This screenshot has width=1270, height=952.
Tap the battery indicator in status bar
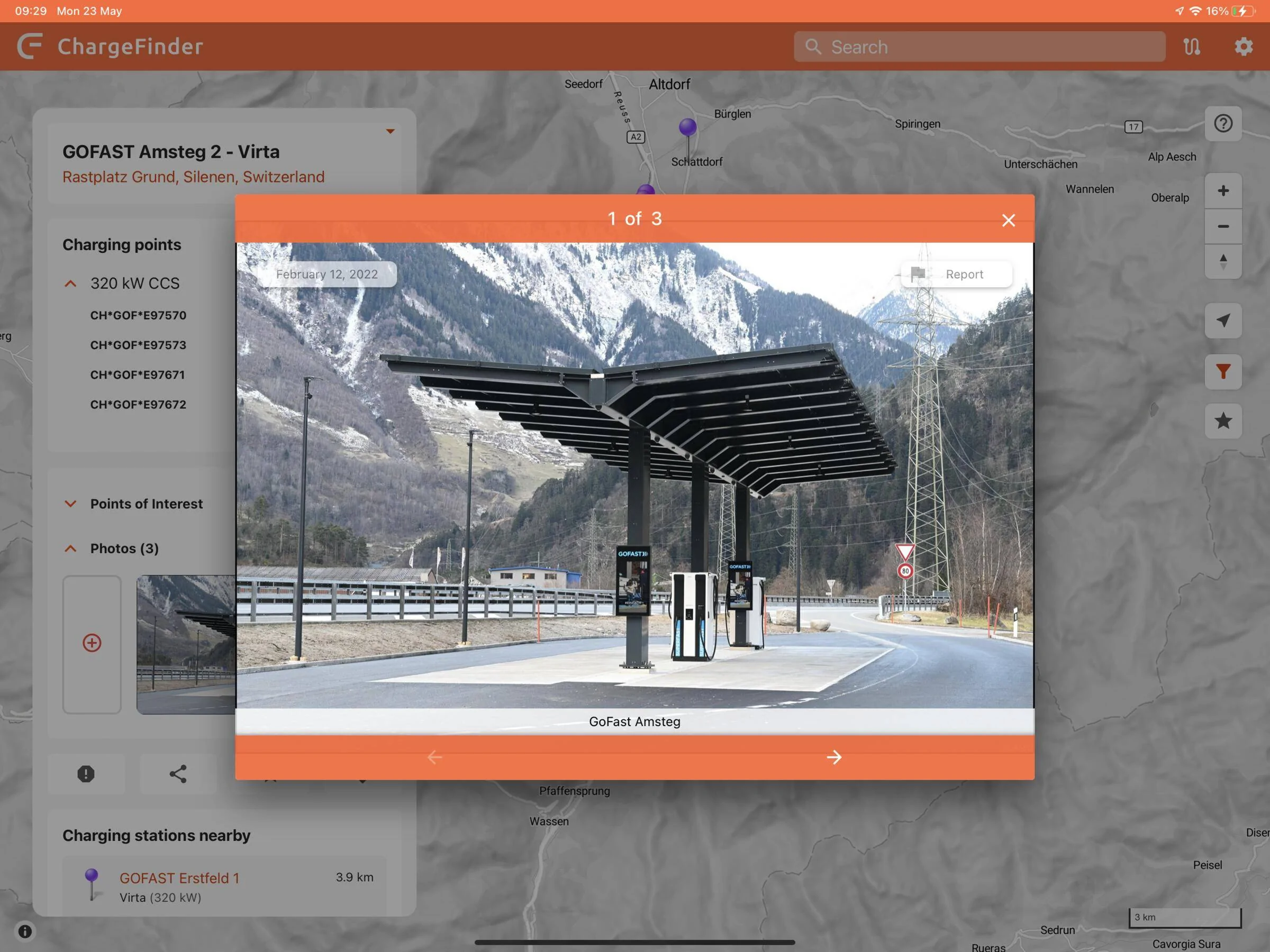(1243, 11)
